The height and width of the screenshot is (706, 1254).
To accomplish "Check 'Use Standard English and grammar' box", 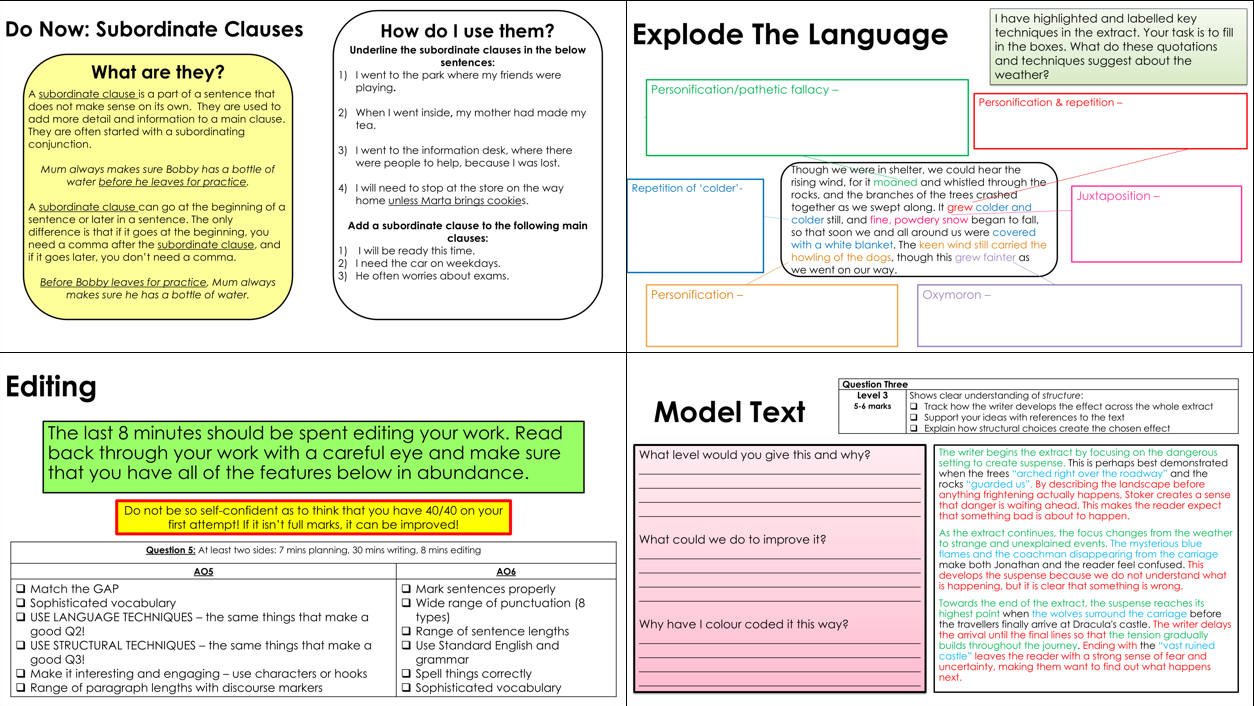I will [406, 645].
